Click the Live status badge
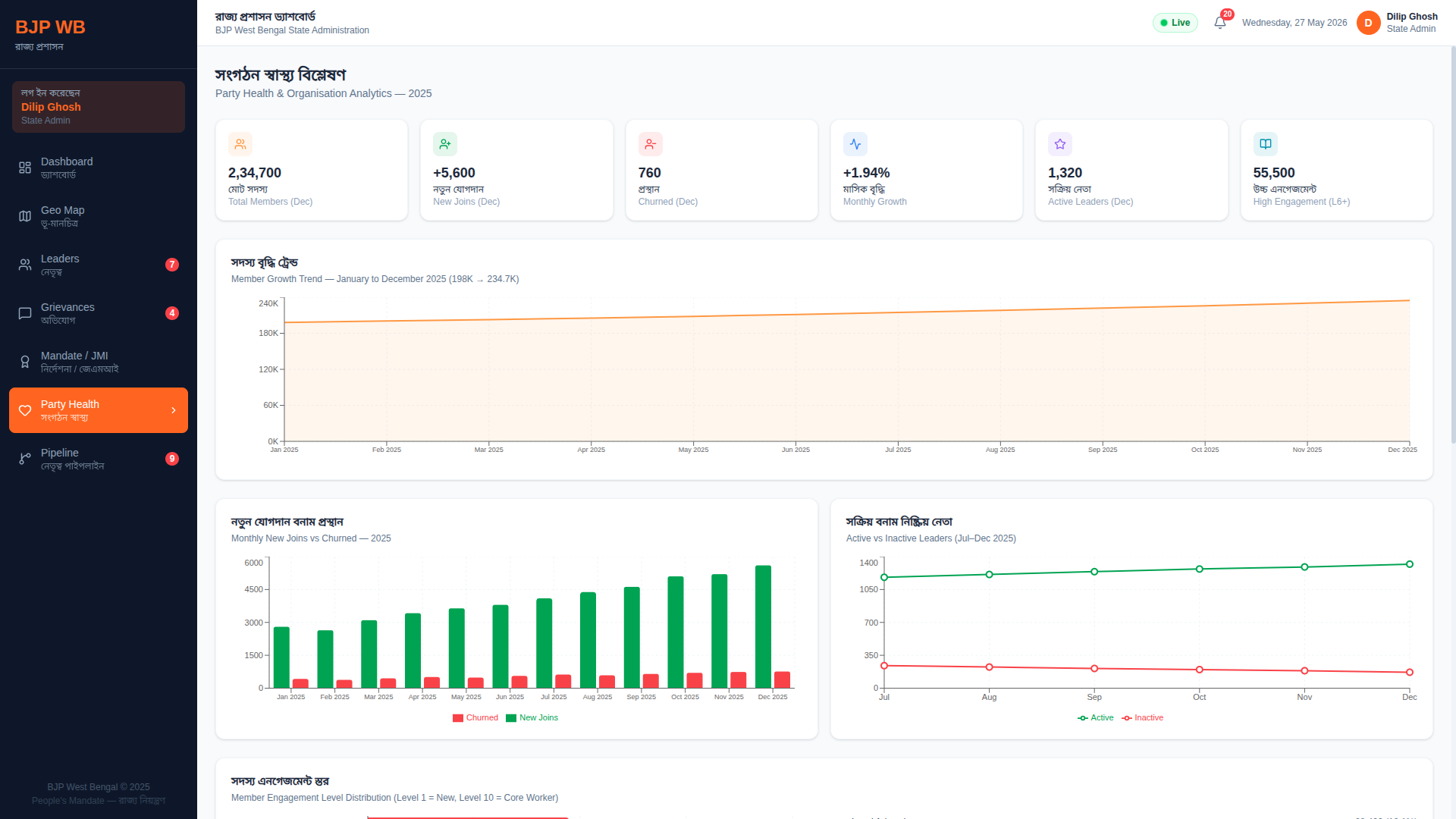The height and width of the screenshot is (819, 1456). pyautogui.click(x=1175, y=23)
